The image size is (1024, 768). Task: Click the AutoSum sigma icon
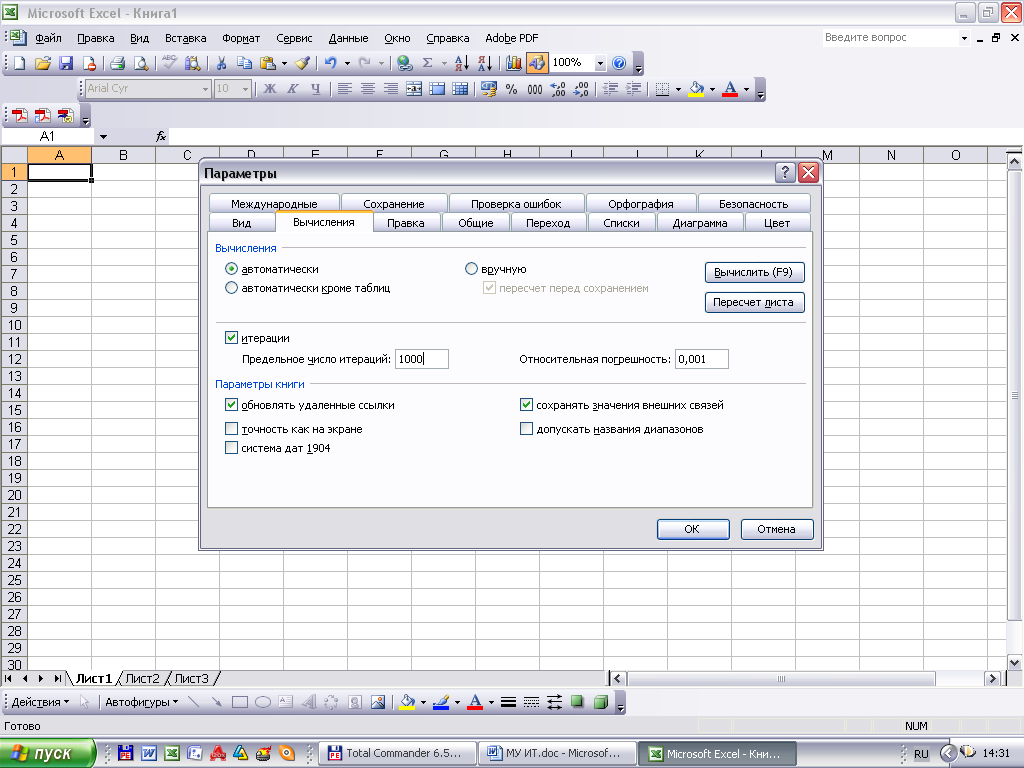pyautogui.click(x=428, y=63)
